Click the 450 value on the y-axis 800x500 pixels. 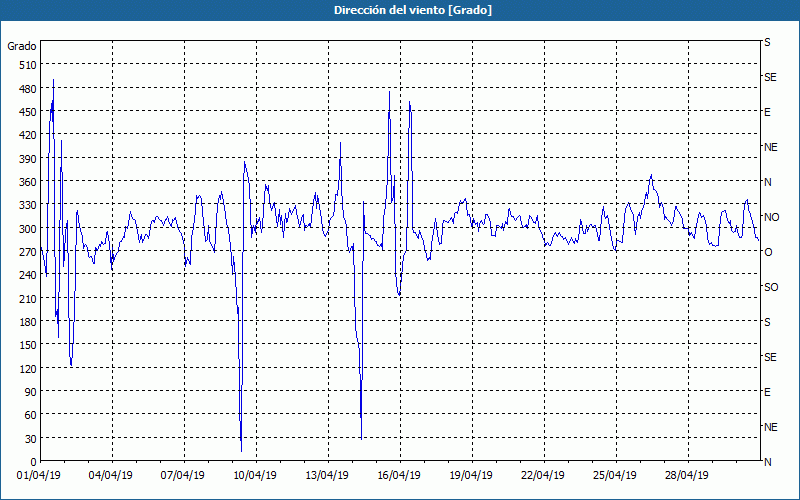(x=28, y=112)
